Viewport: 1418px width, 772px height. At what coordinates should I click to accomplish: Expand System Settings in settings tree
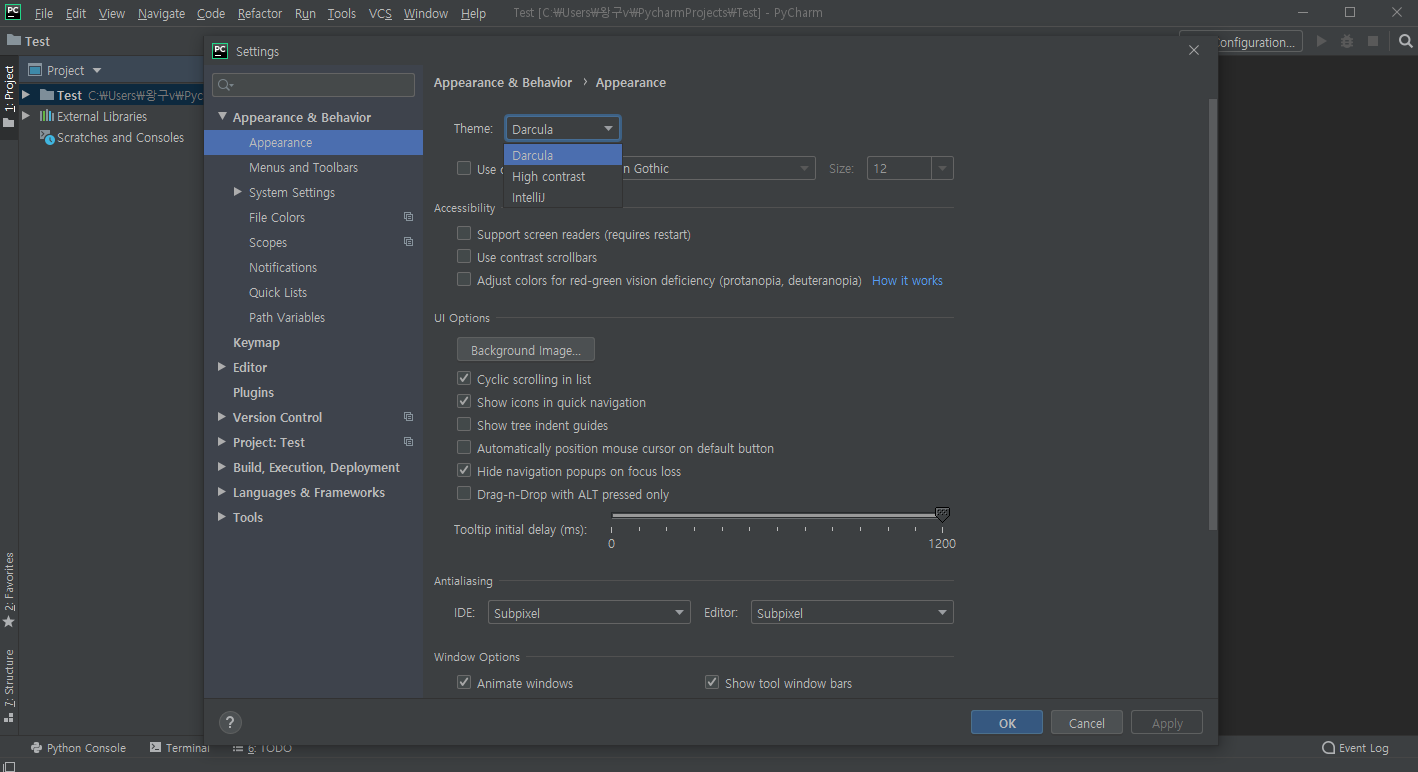click(x=238, y=192)
